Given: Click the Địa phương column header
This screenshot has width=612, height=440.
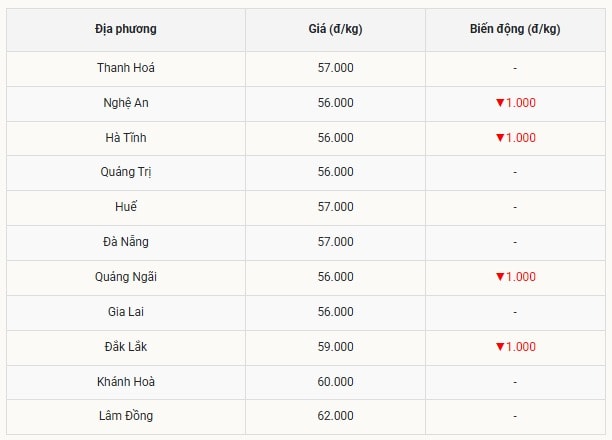Looking at the screenshot, I should click(x=126, y=29).
